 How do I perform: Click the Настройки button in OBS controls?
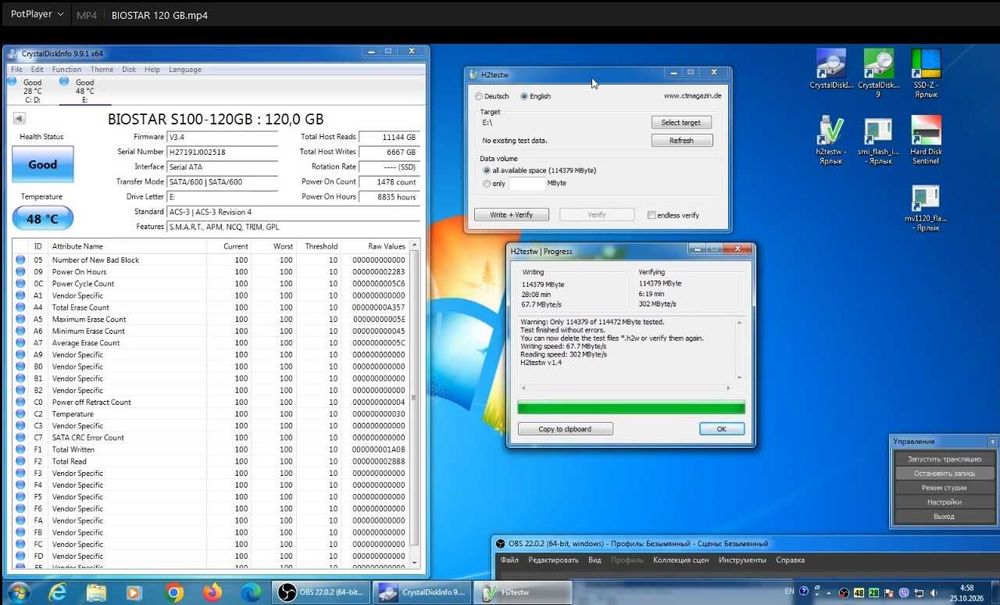[x=944, y=502]
